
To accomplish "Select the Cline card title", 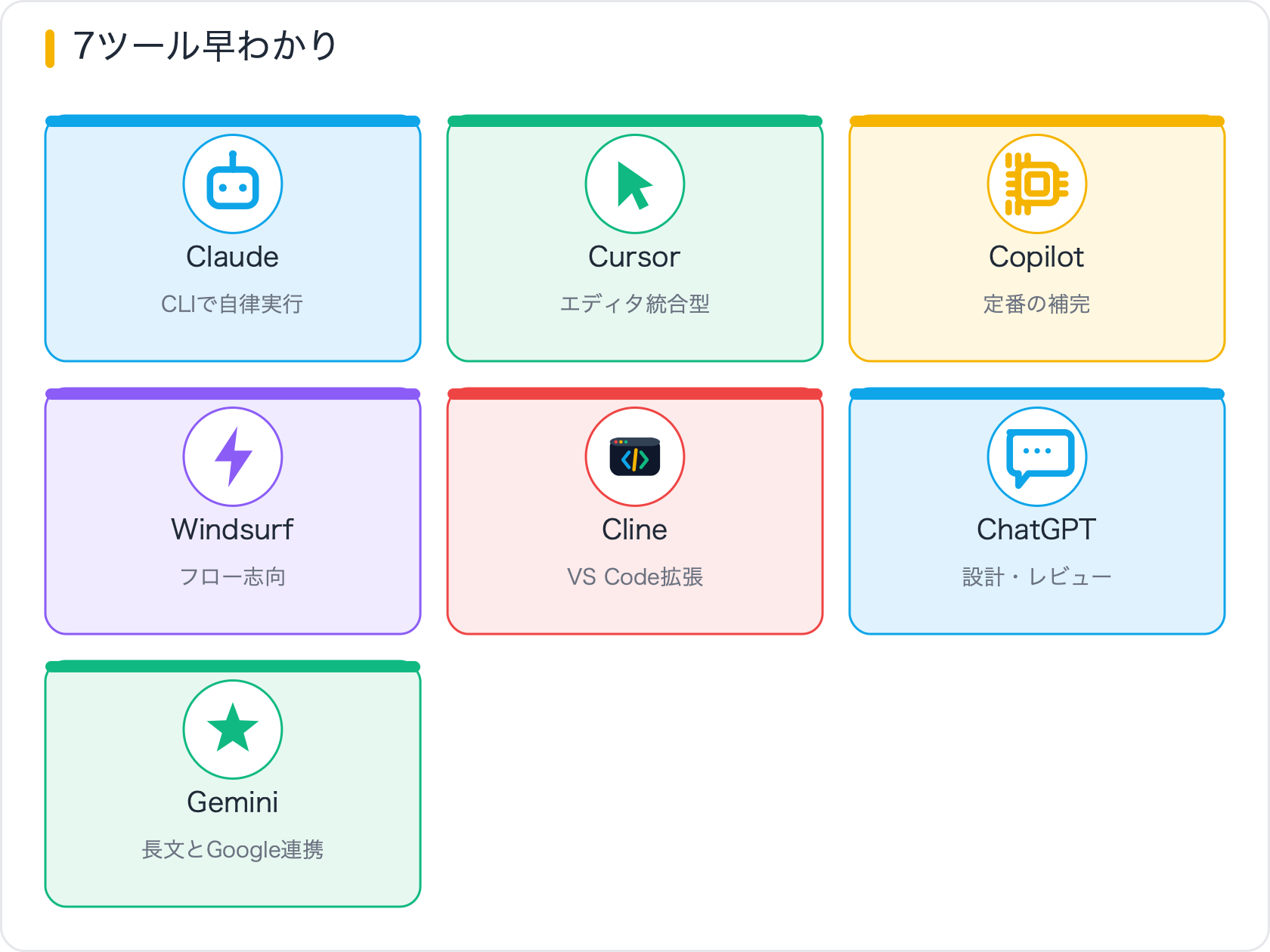I will click(635, 530).
